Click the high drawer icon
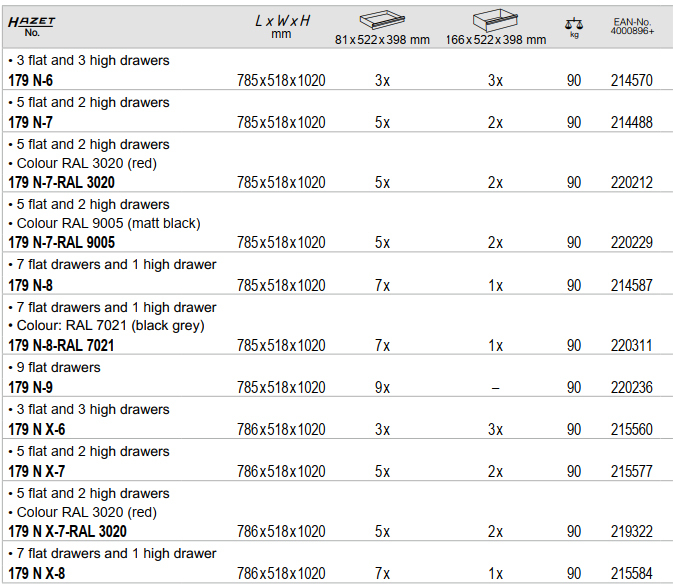Screen dimensions: 673x587 [x=495, y=20]
